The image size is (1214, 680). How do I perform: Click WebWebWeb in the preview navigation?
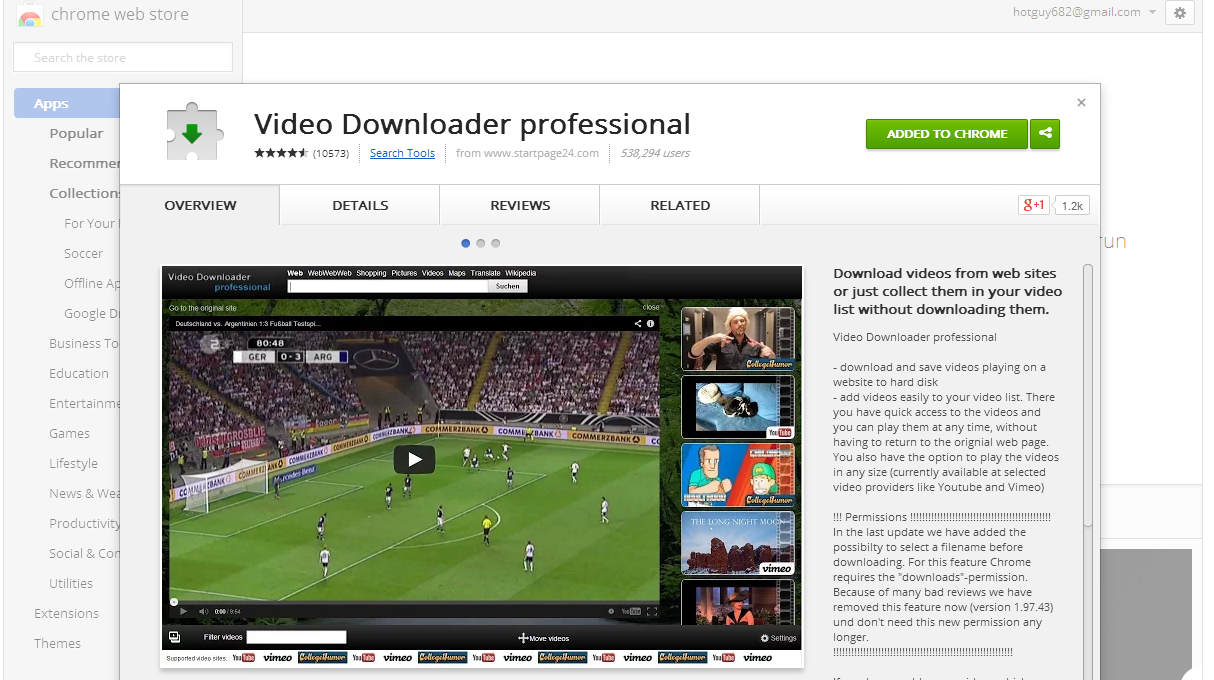[329, 273]
